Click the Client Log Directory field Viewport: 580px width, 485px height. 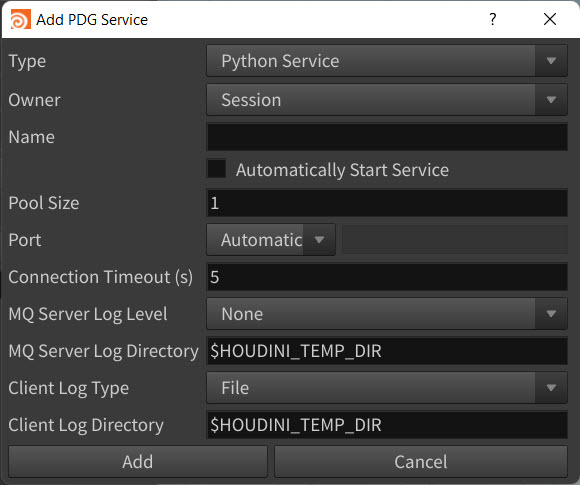(x=387, y=425)
